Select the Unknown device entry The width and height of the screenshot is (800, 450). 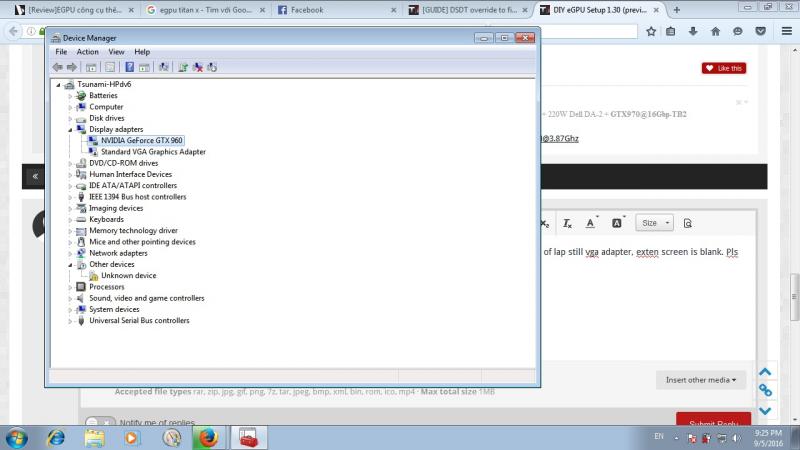tap(129, 276)
